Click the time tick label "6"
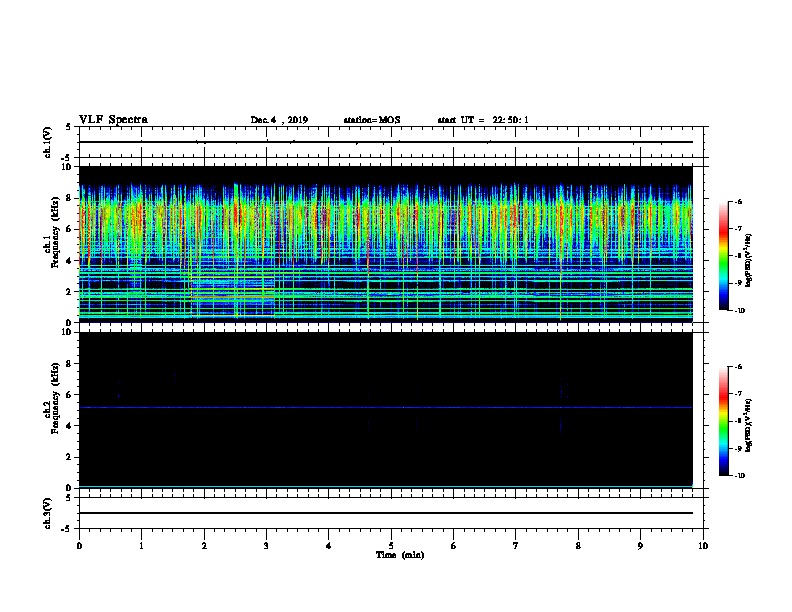792x612 pixels. coord(454,545)
